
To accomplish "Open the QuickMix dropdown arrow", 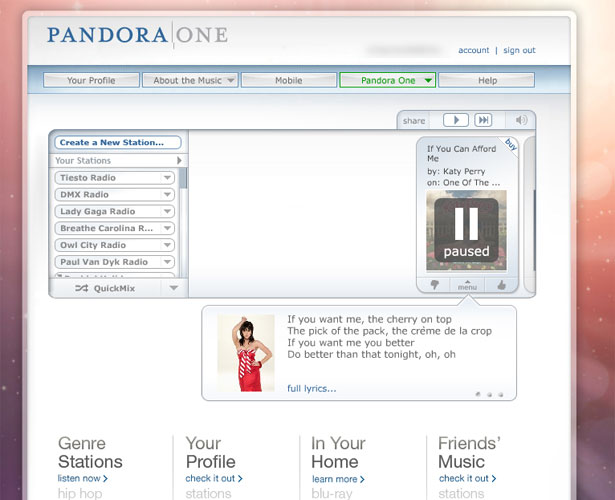I will 174,288.
